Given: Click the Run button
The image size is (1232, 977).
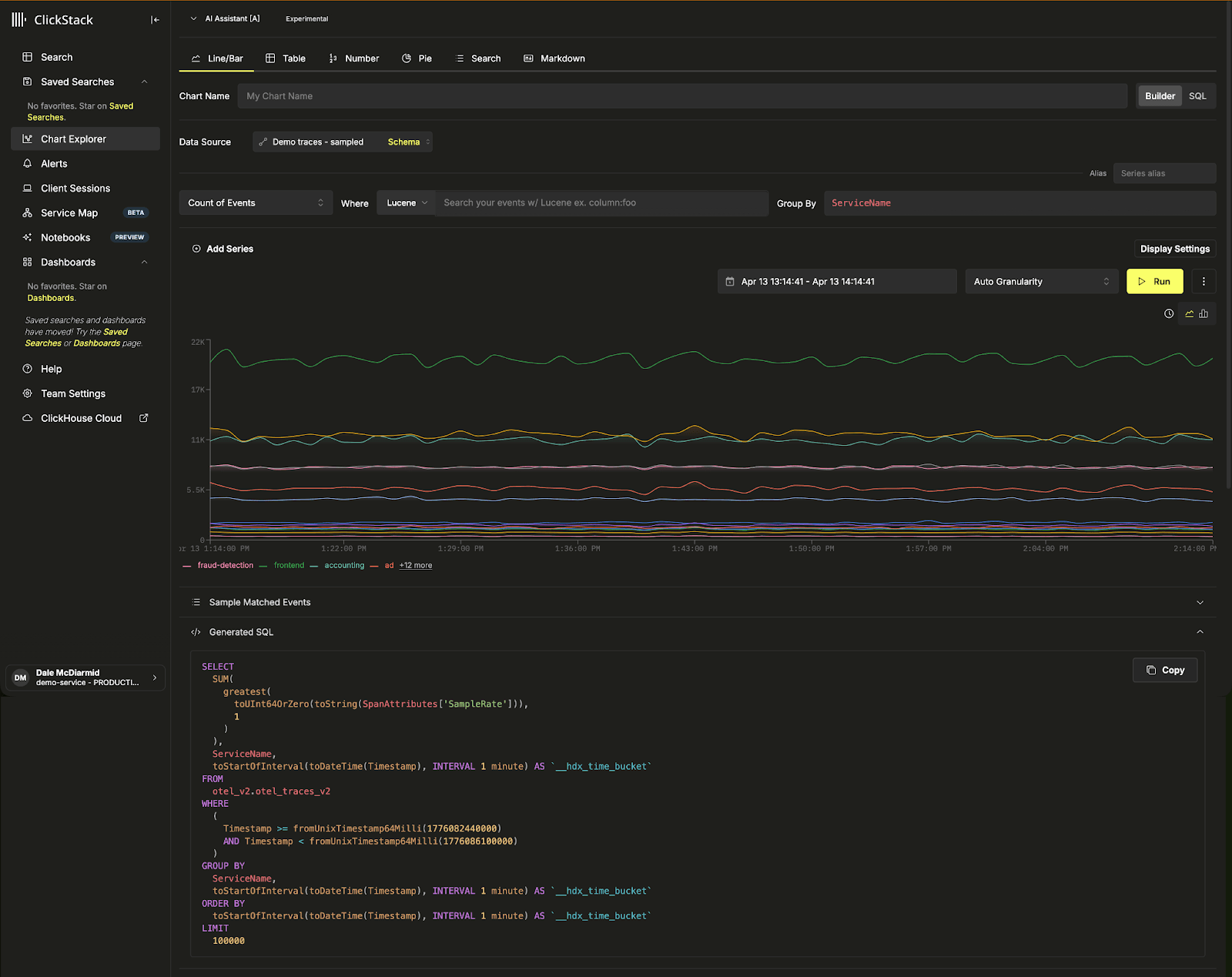Looking at the screenshot, I should pyautogui.click(x=1155, y=281).
